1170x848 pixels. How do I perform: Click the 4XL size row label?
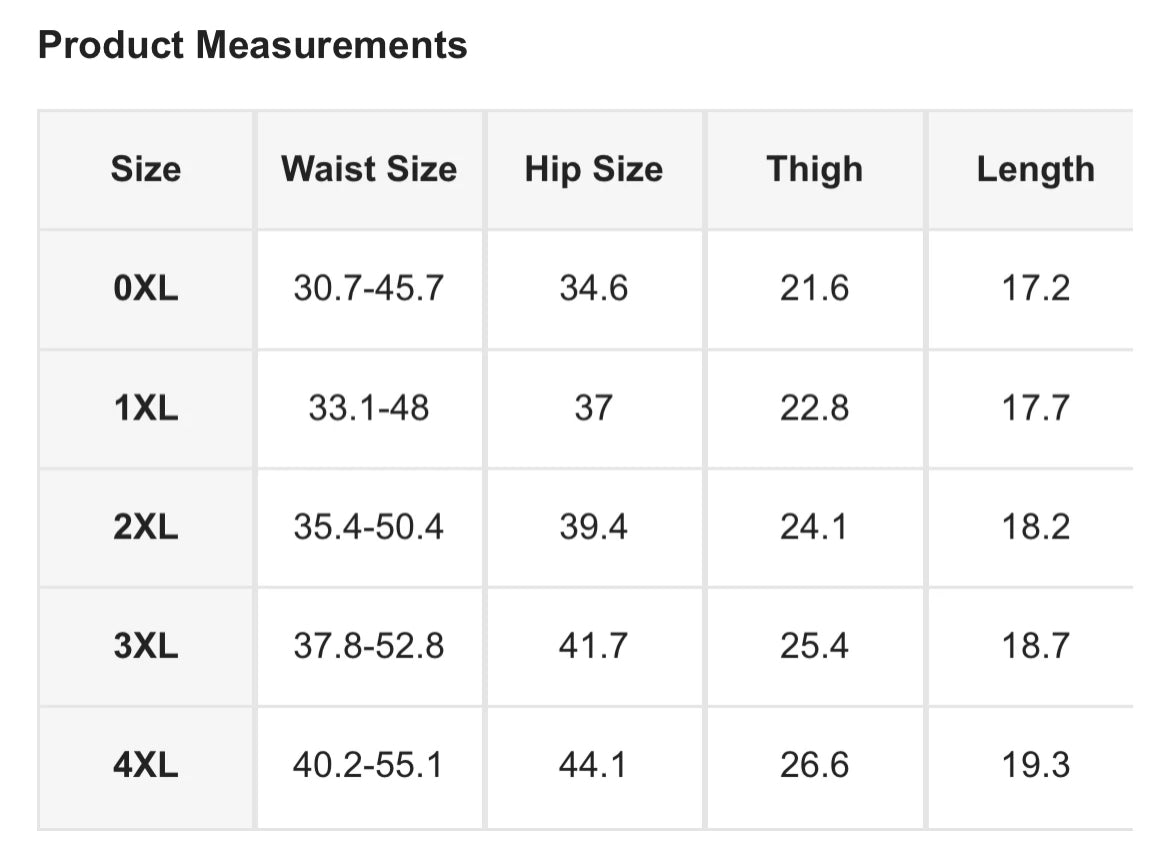click(146, 765)
